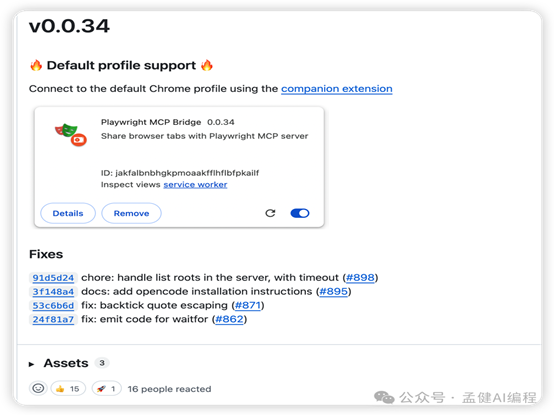Image resolution: width=554 pixels, height=415 pixels.
Task: Click the fire emoji before Default profile
Action: pyautogui.click(x=36, y=65)
